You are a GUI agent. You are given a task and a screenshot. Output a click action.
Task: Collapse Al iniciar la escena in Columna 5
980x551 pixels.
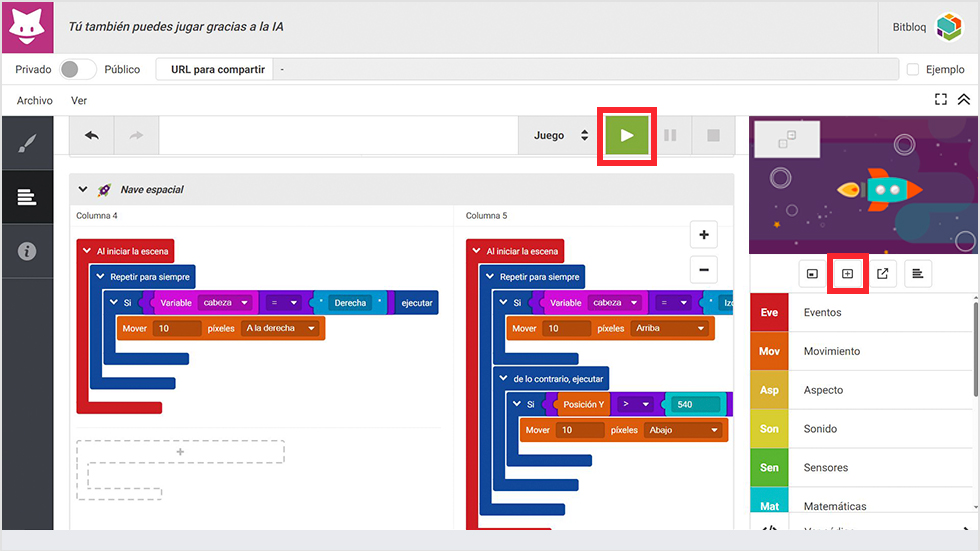(476, 251)
